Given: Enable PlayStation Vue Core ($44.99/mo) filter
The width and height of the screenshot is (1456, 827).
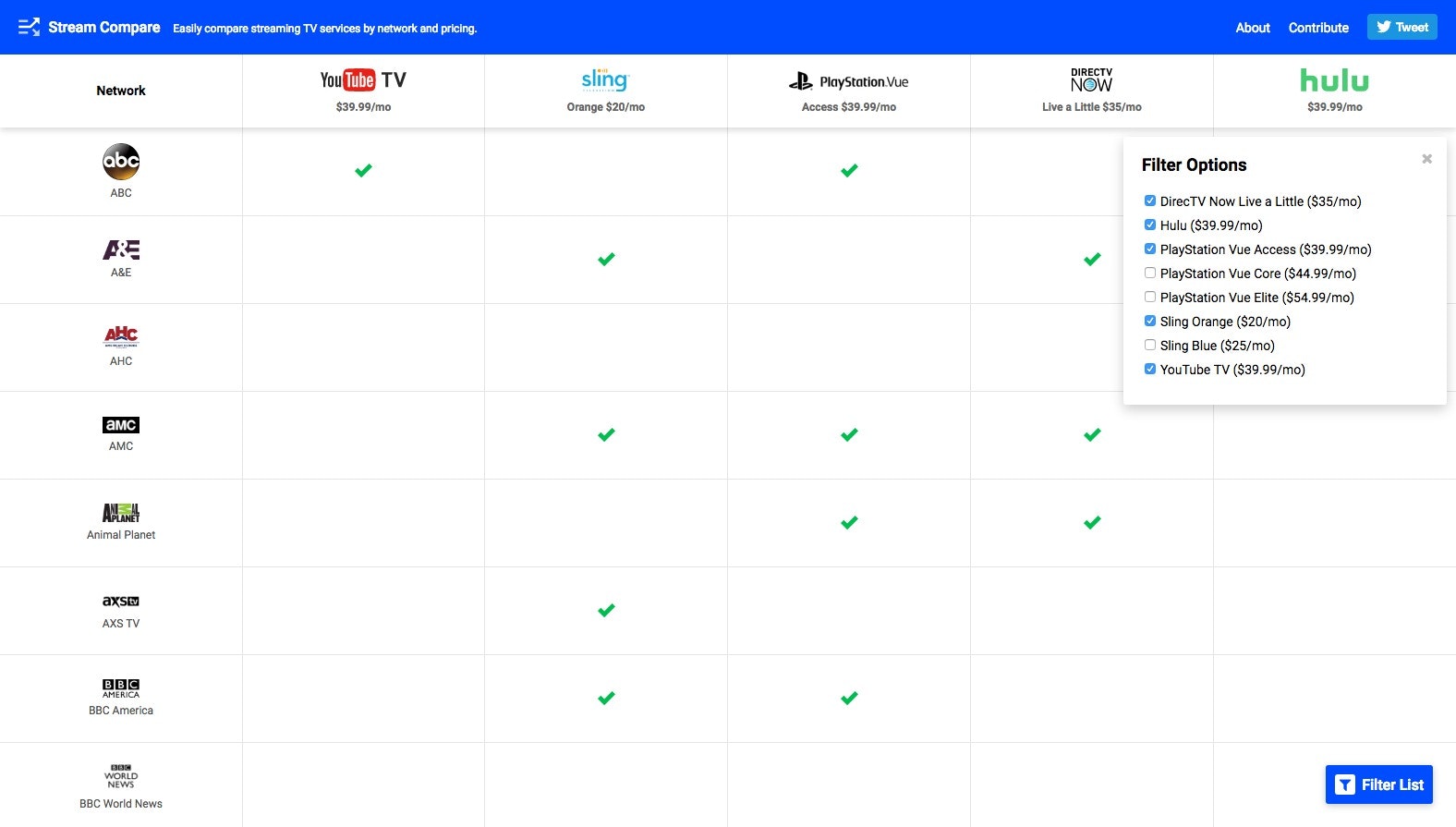Looking at the screenshot, I should point(1150,273).
